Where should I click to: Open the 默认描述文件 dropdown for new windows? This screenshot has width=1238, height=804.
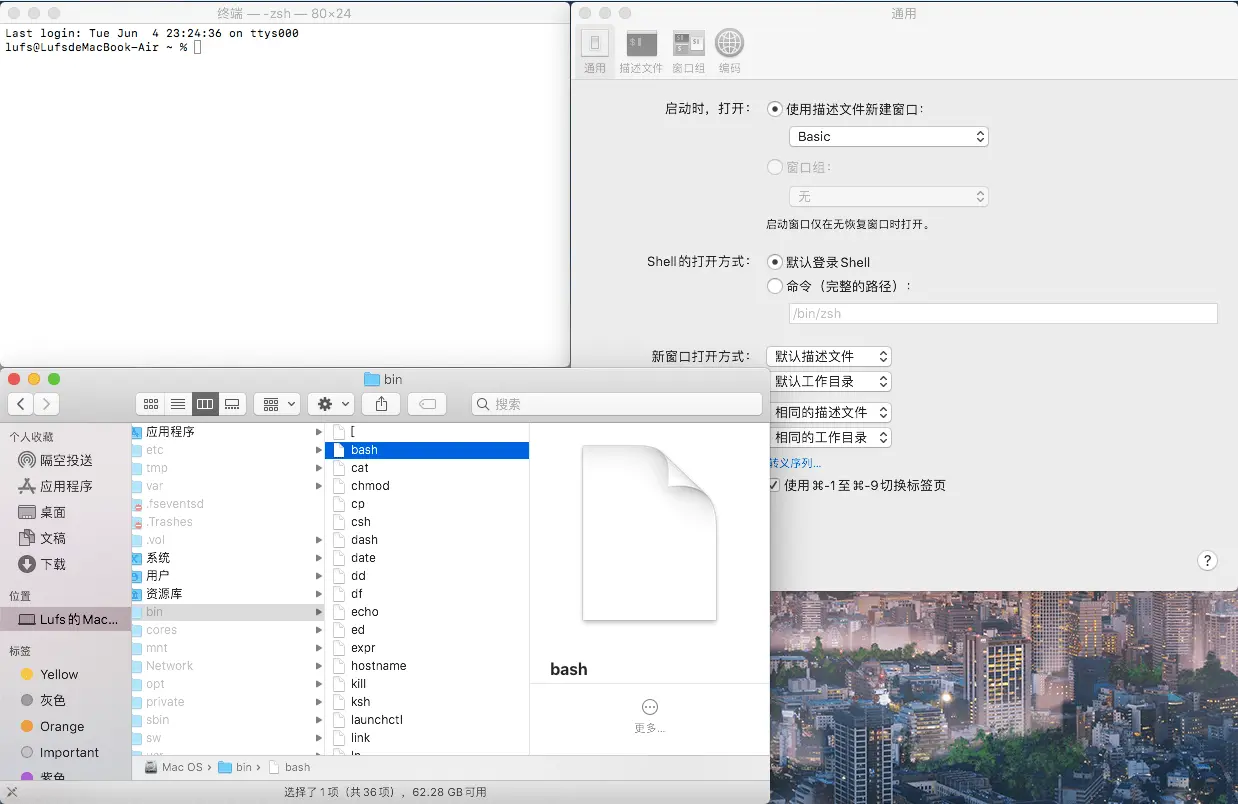click(x=829, y=356)
